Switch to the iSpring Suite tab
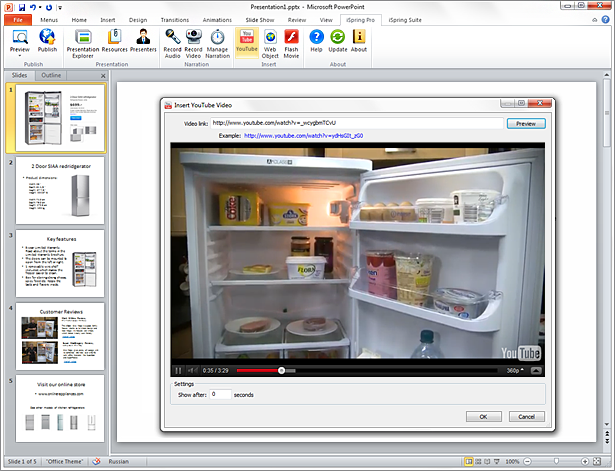This screenshot has width=615, height=471. [x=405, y=20]
